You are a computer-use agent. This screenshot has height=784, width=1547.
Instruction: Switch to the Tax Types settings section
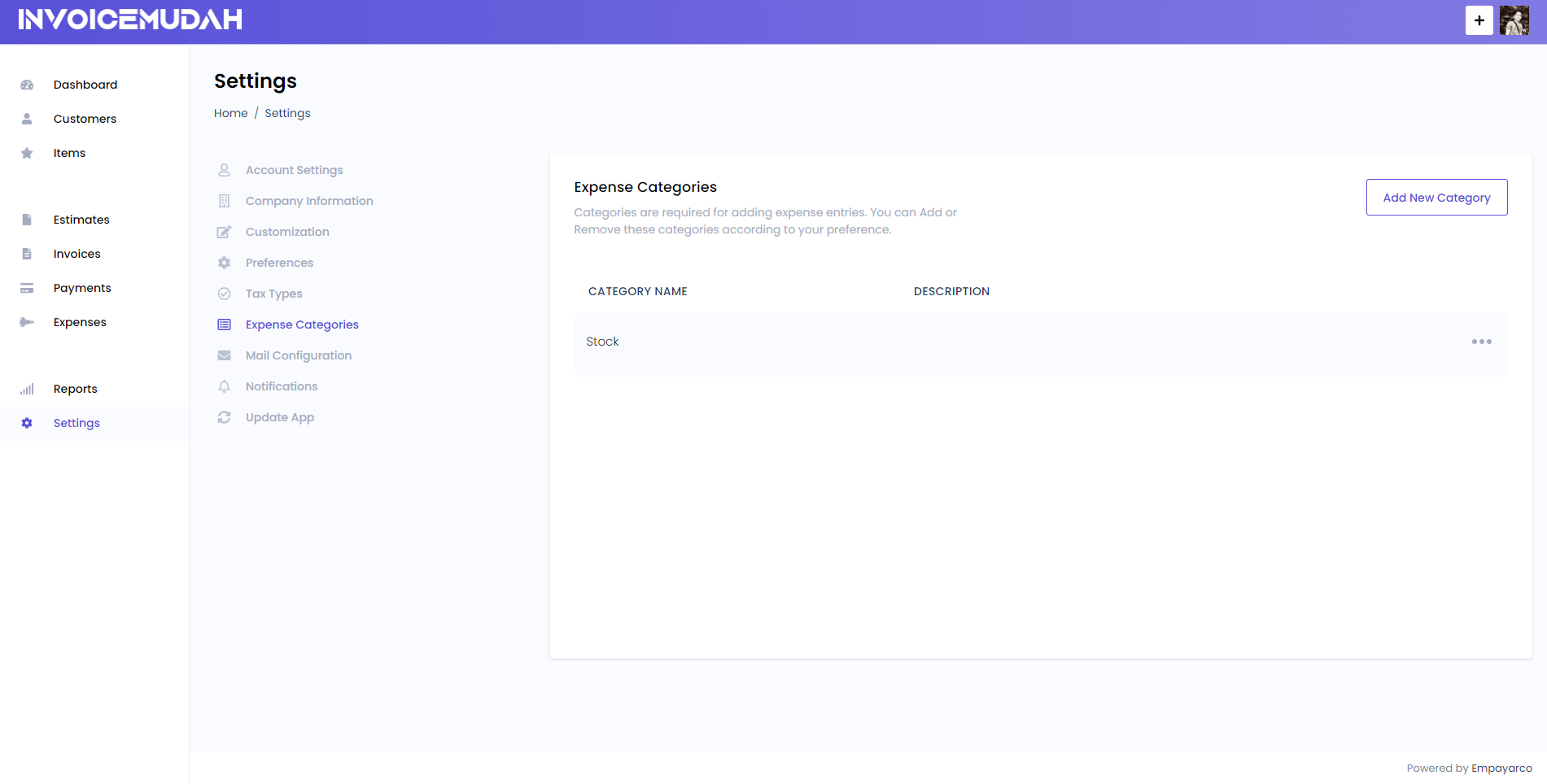(x=274, y=294)
